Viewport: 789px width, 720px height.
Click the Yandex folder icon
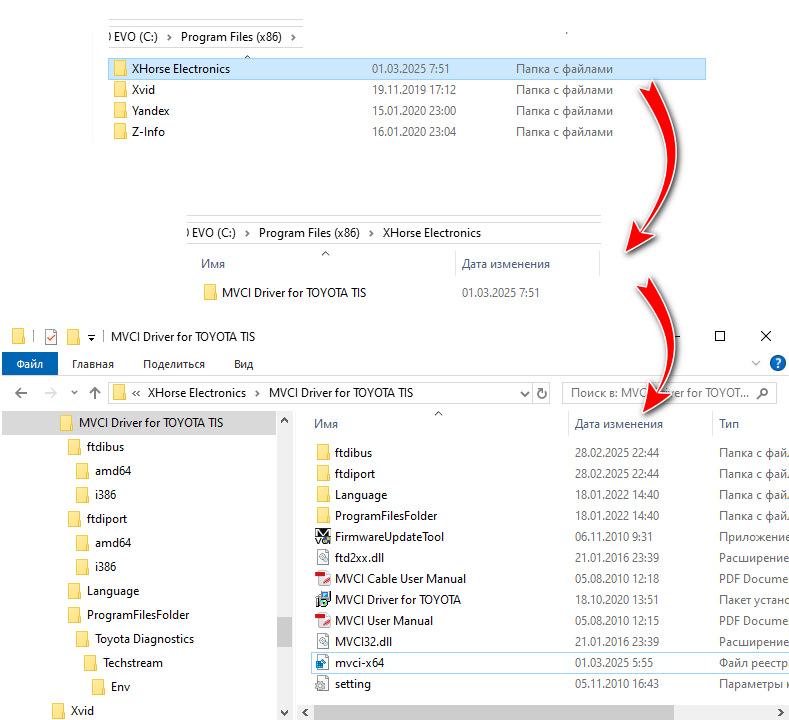coord(120,111)
